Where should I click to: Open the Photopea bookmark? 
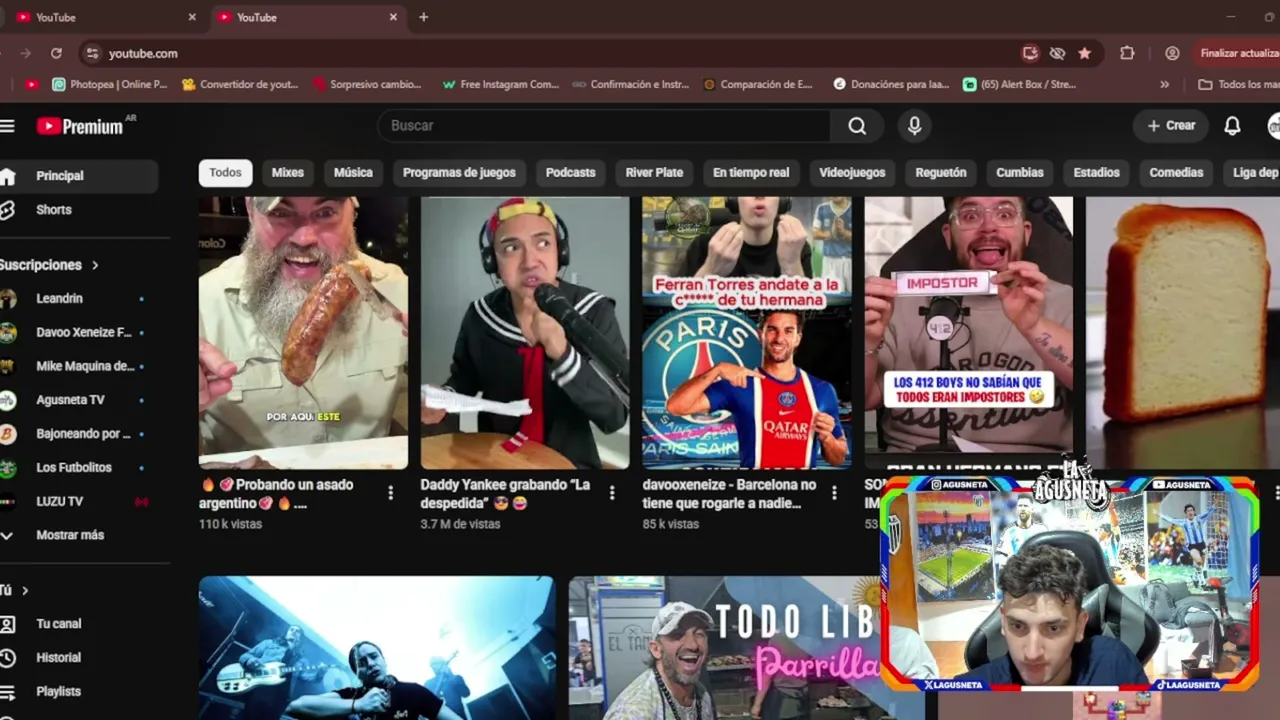110,84
